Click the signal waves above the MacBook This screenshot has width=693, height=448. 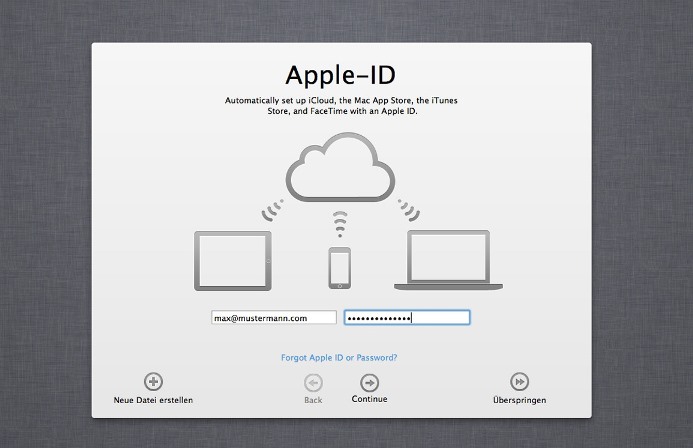(408, 212)
